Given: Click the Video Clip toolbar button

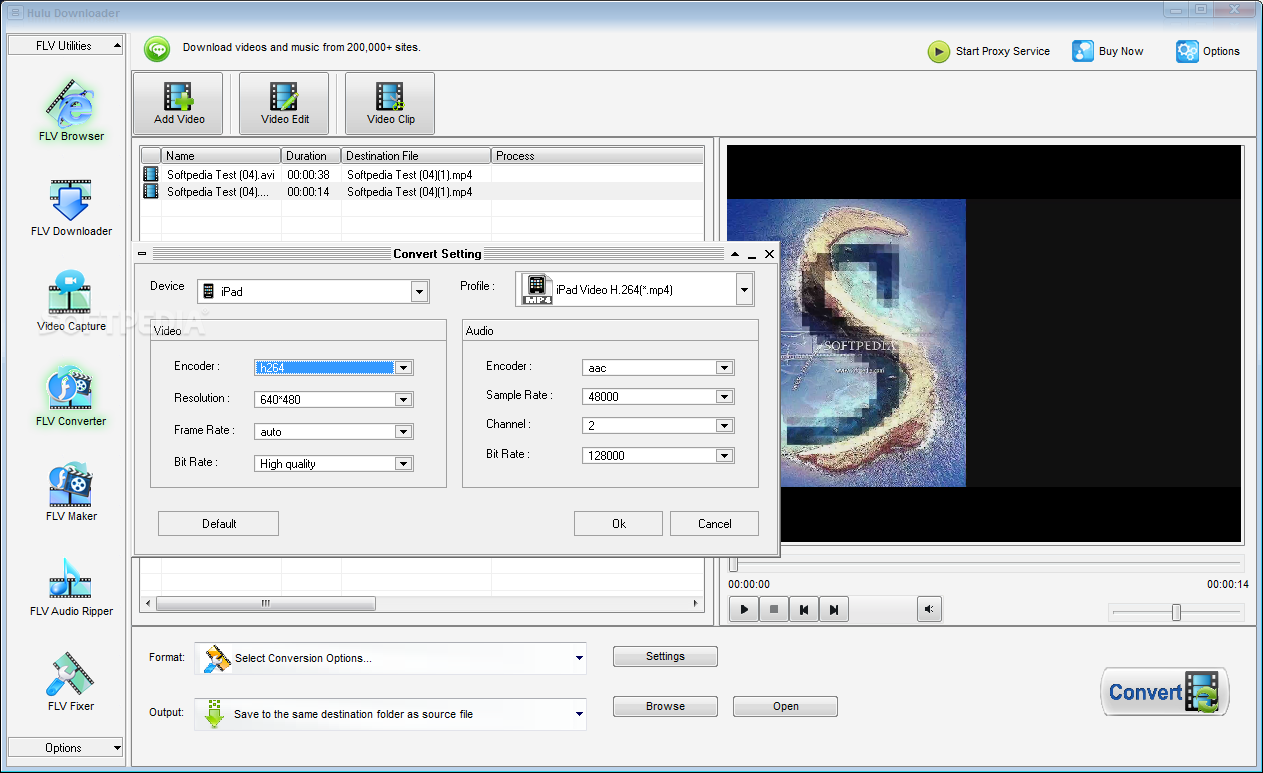Looking at the screenshot, I should coord(390,103).
